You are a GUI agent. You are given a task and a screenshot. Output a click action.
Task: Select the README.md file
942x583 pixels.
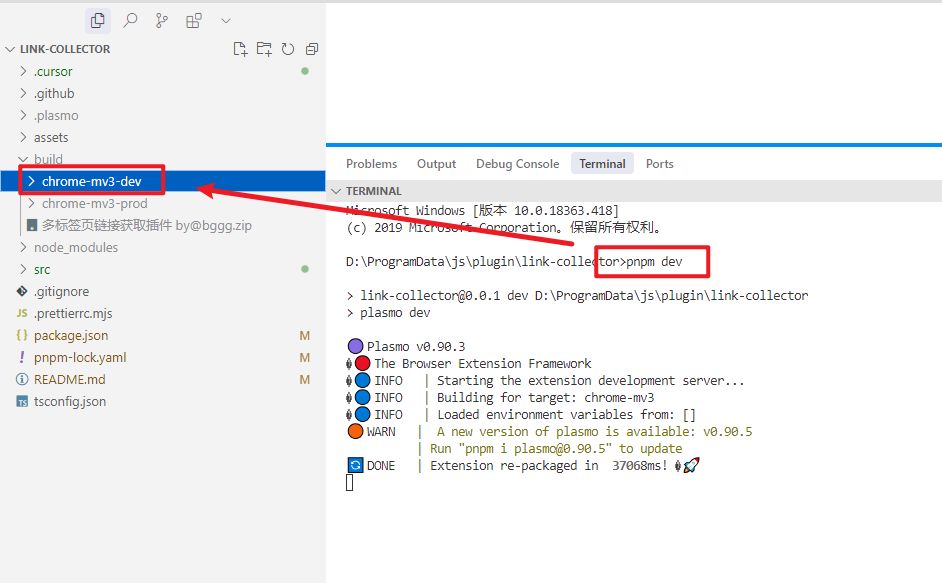click(69, 379)
